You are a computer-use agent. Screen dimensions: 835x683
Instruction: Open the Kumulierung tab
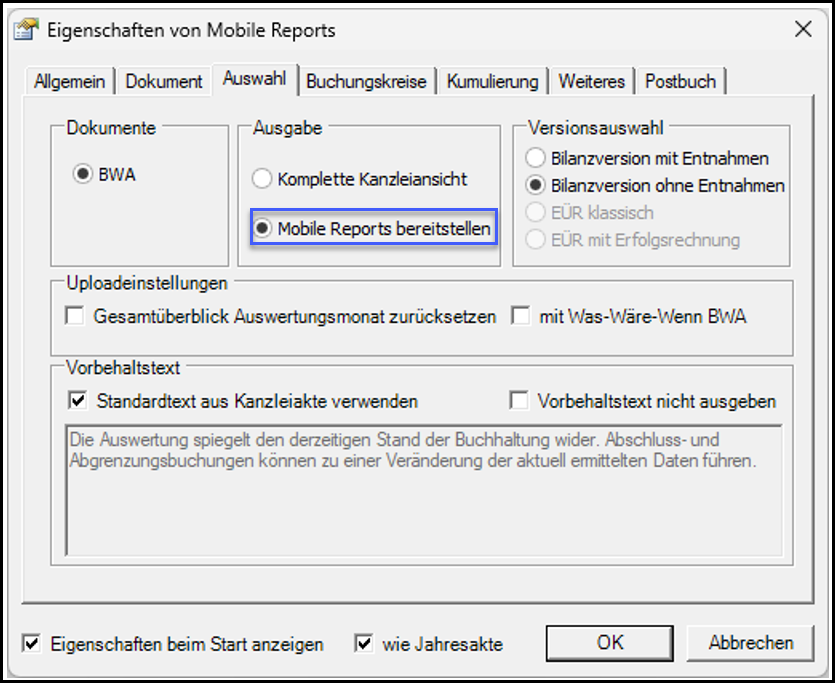tap(493, 81)
